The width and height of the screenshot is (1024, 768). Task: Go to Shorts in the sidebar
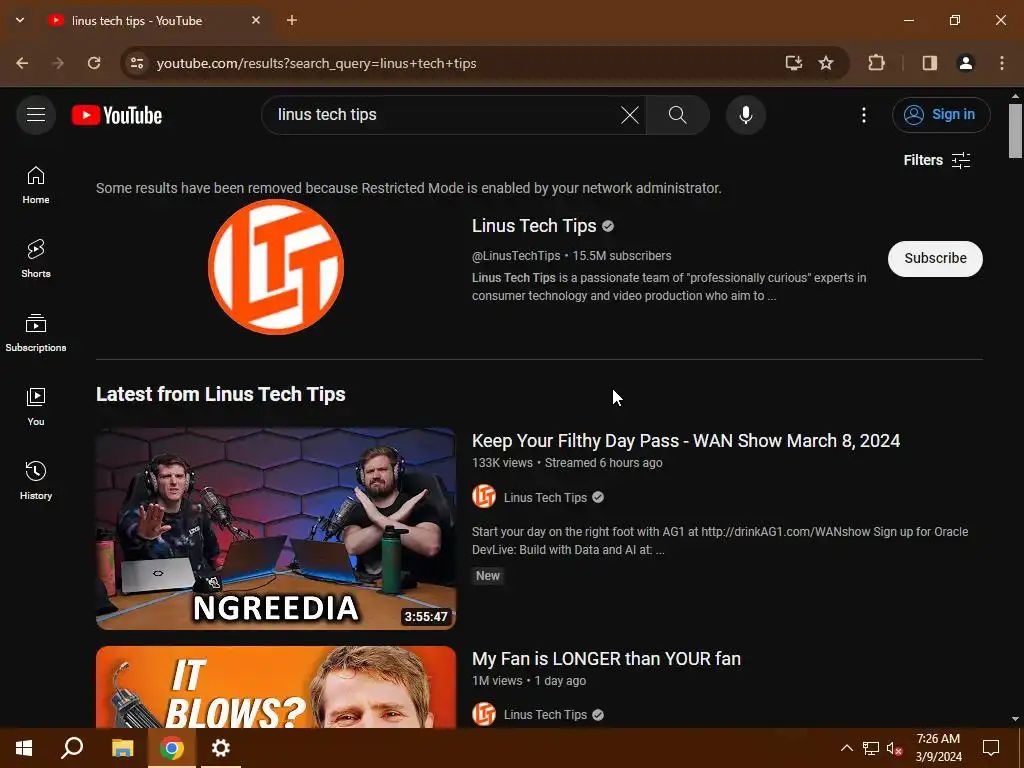[36, 259]
